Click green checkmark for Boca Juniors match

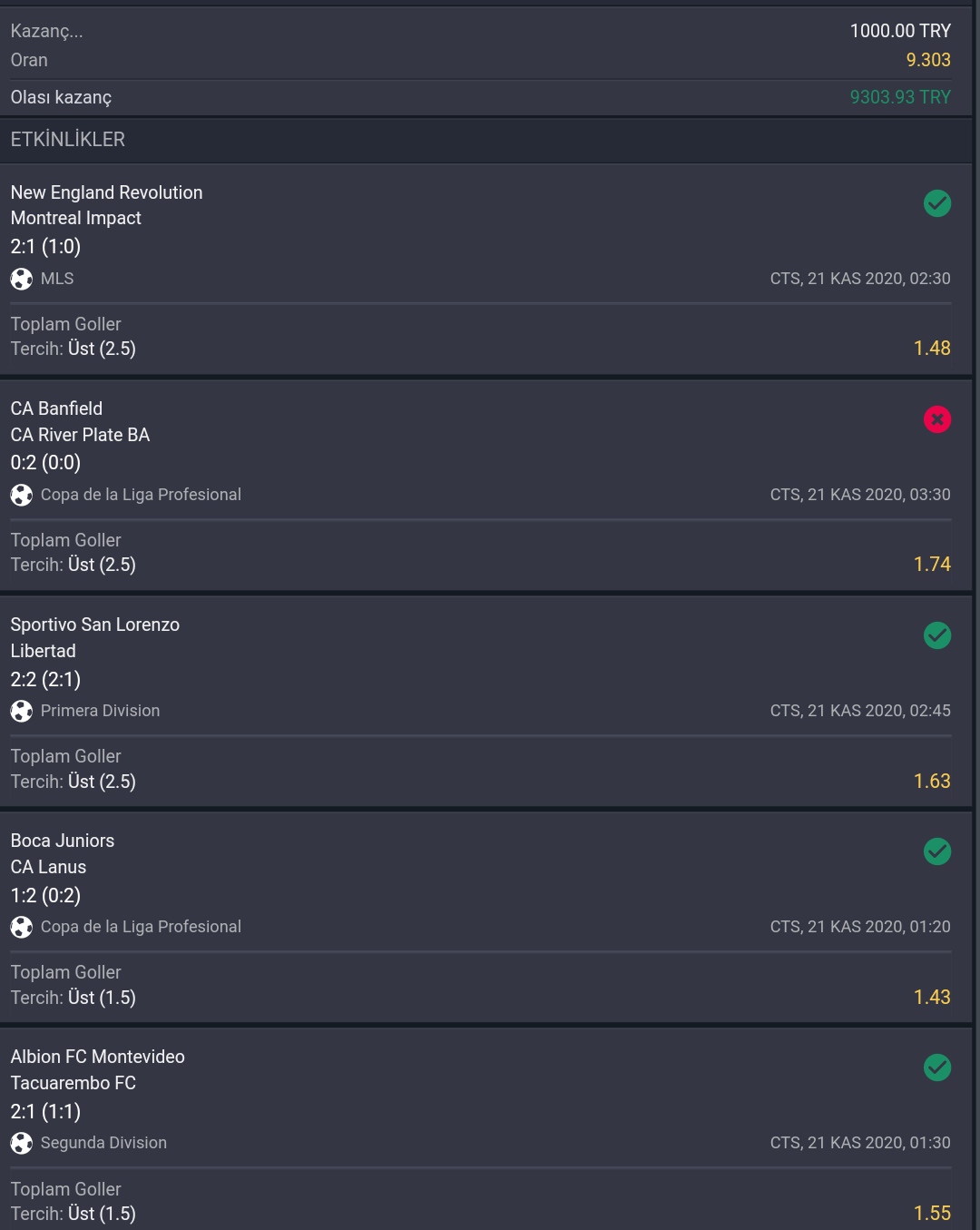click(937, 851)
